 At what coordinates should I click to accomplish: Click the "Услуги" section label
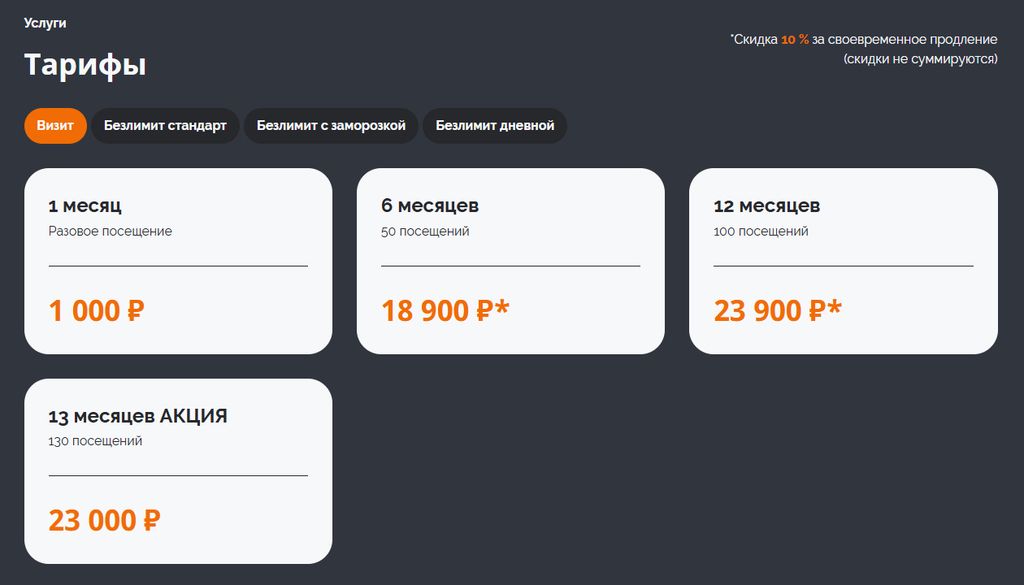(x=45, y=23)
